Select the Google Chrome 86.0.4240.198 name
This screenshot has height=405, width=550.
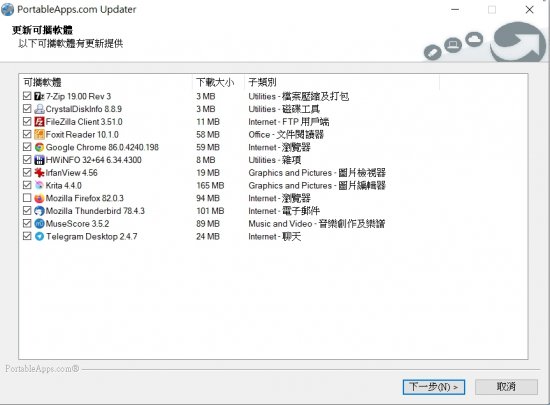pyautogui.click(x=102, y=147)
